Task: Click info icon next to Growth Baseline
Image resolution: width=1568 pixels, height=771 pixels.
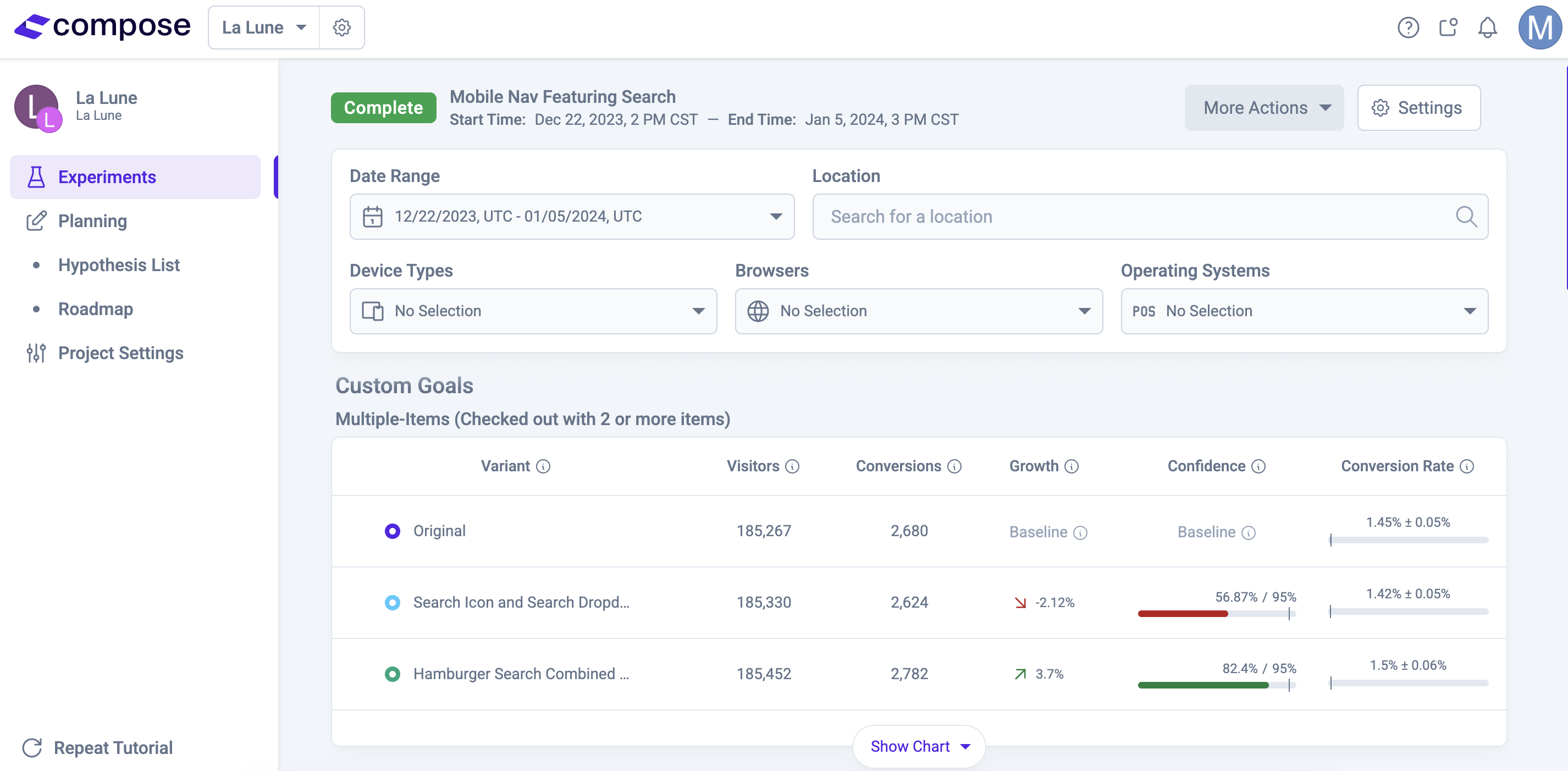Action: click(1080, 533)
